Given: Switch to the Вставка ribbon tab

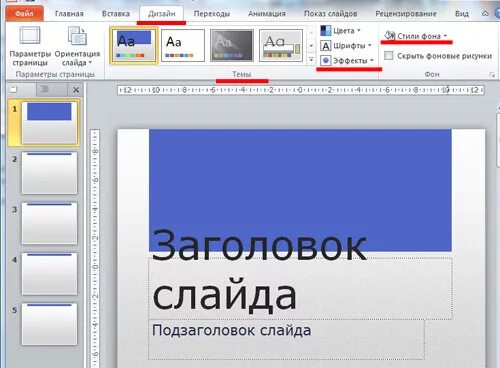Looking at the screenshot, I should pyautogui.click(x=116, y=14).
